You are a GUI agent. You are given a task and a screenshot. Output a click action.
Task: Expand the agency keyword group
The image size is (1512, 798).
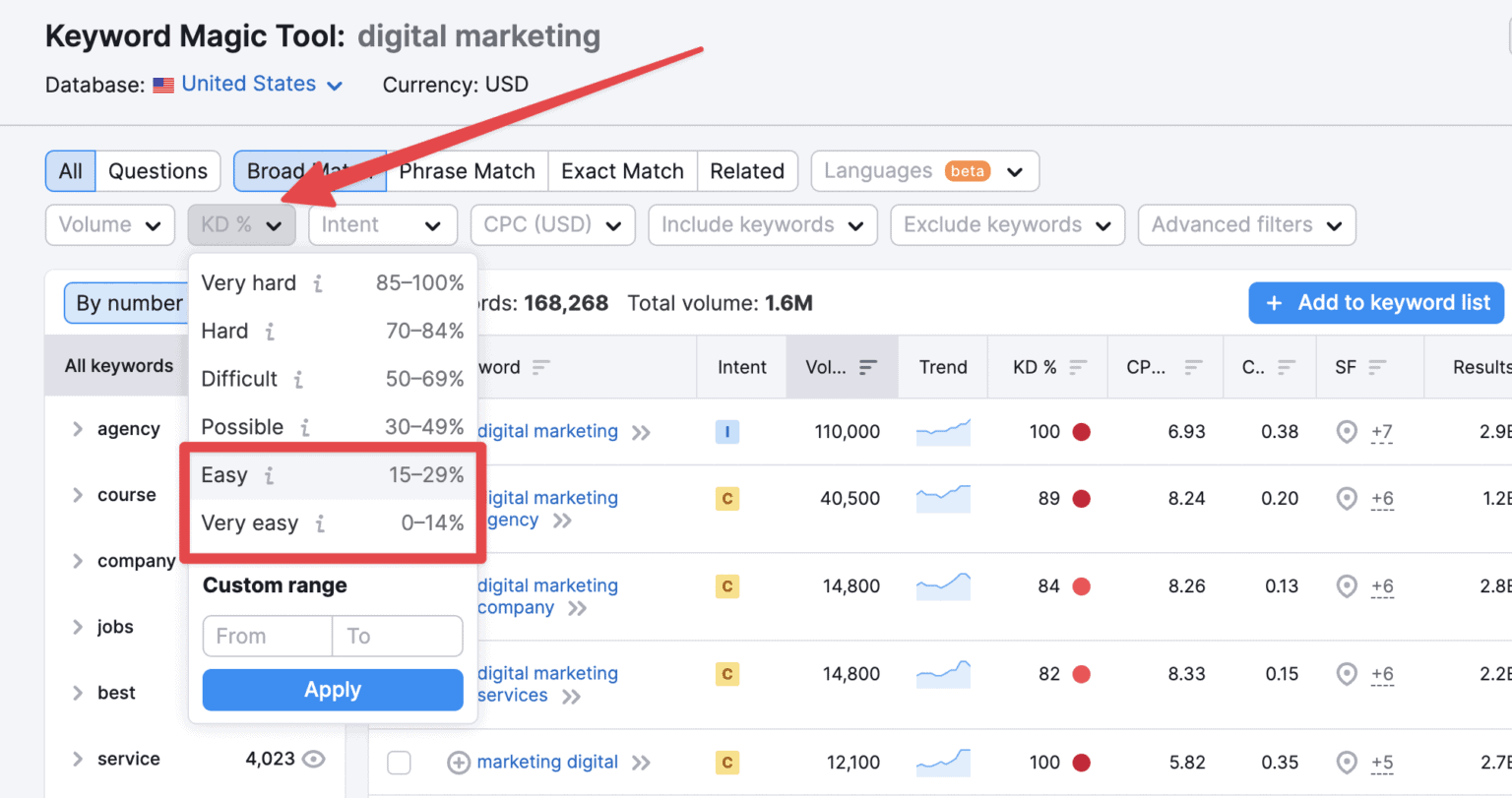(x=78, y=429)
